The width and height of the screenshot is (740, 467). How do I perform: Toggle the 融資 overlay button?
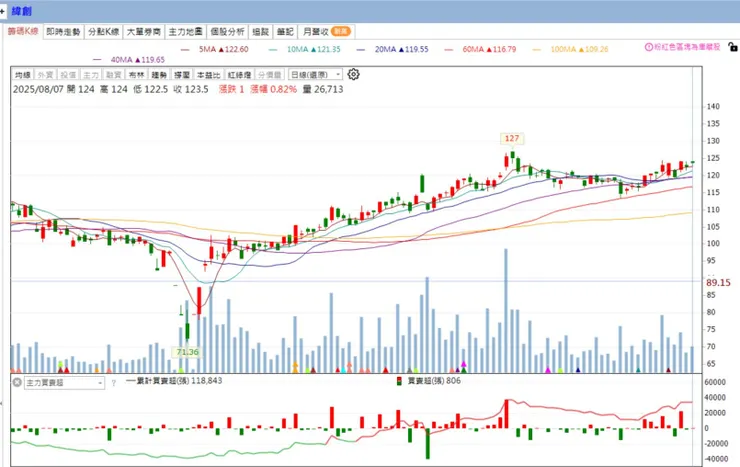pyautogui.click(x=113, y=75)
